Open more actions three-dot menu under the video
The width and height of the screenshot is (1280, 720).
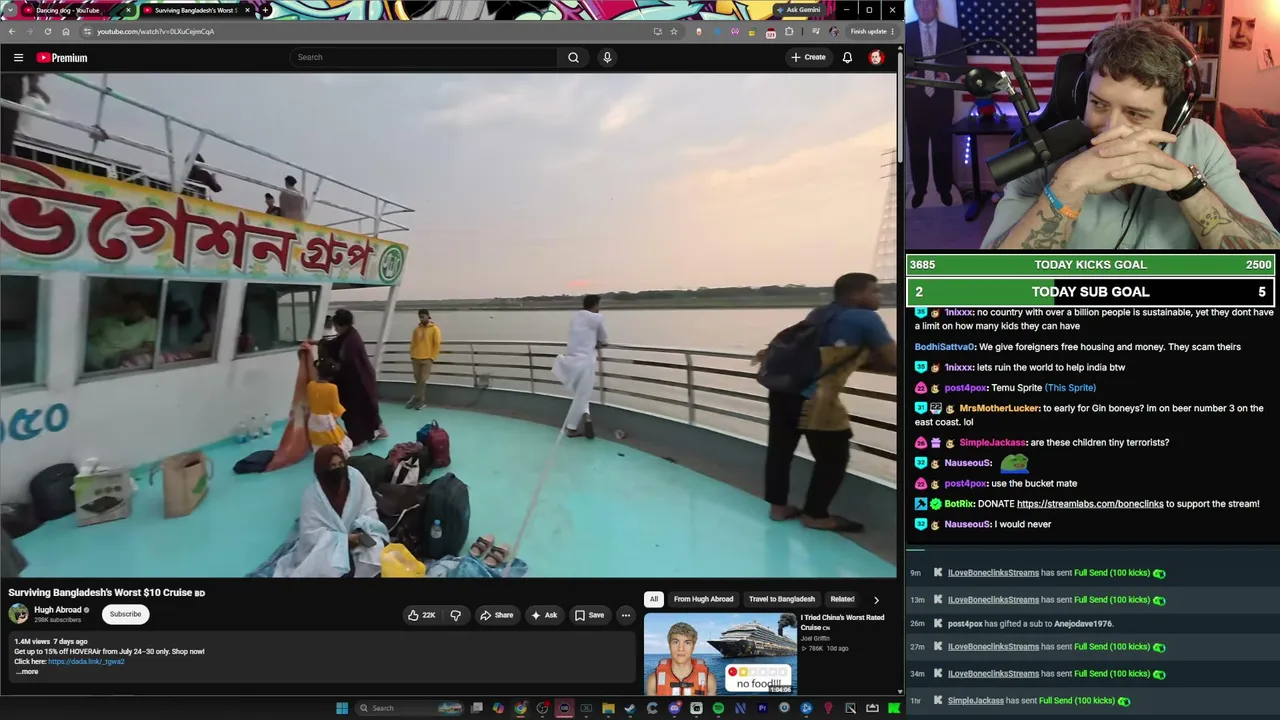626,615
